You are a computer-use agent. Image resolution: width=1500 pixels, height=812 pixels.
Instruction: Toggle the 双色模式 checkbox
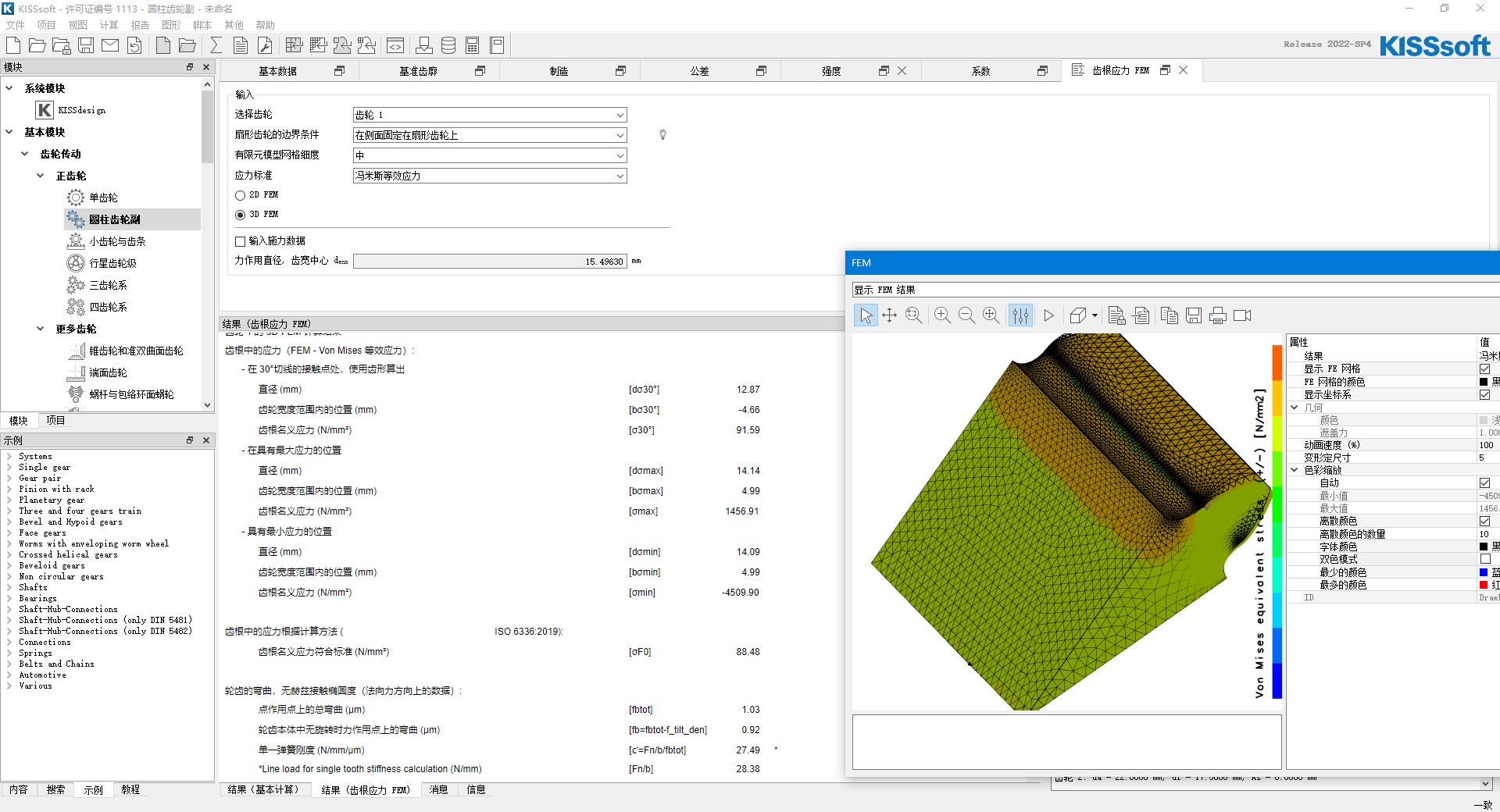click(1485, 559)
